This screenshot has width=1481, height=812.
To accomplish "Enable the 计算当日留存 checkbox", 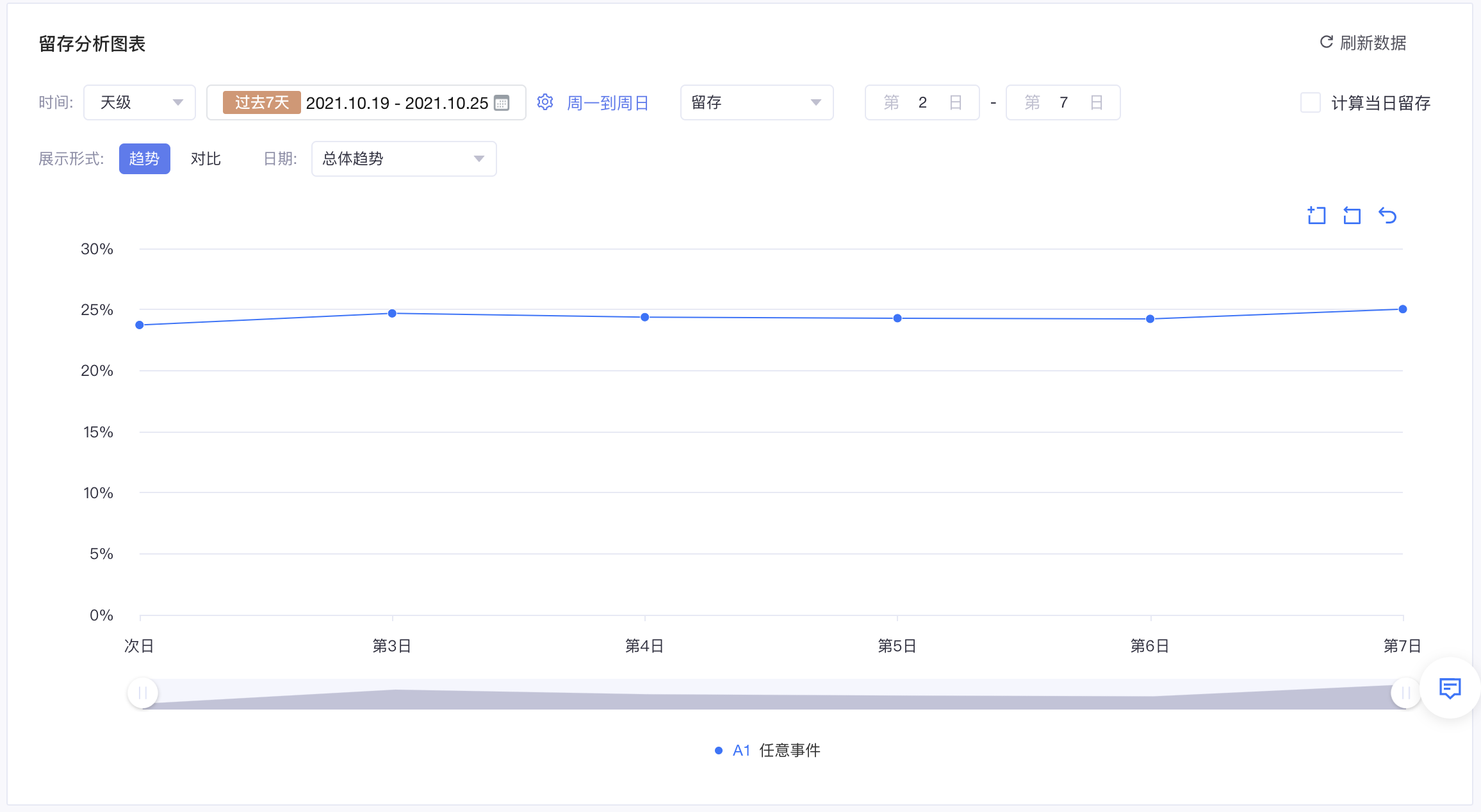I will point(1310,102).
